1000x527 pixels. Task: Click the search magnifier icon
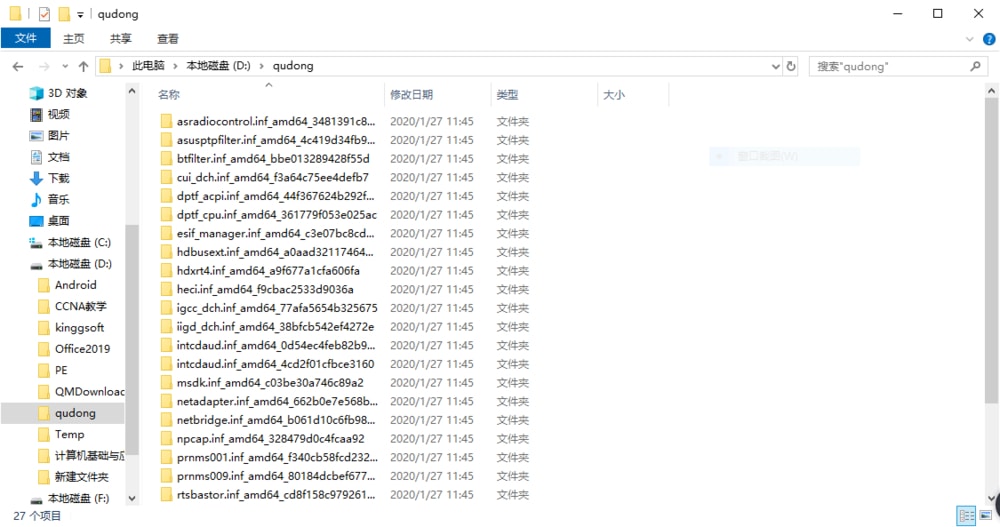[x=975, y=66]
